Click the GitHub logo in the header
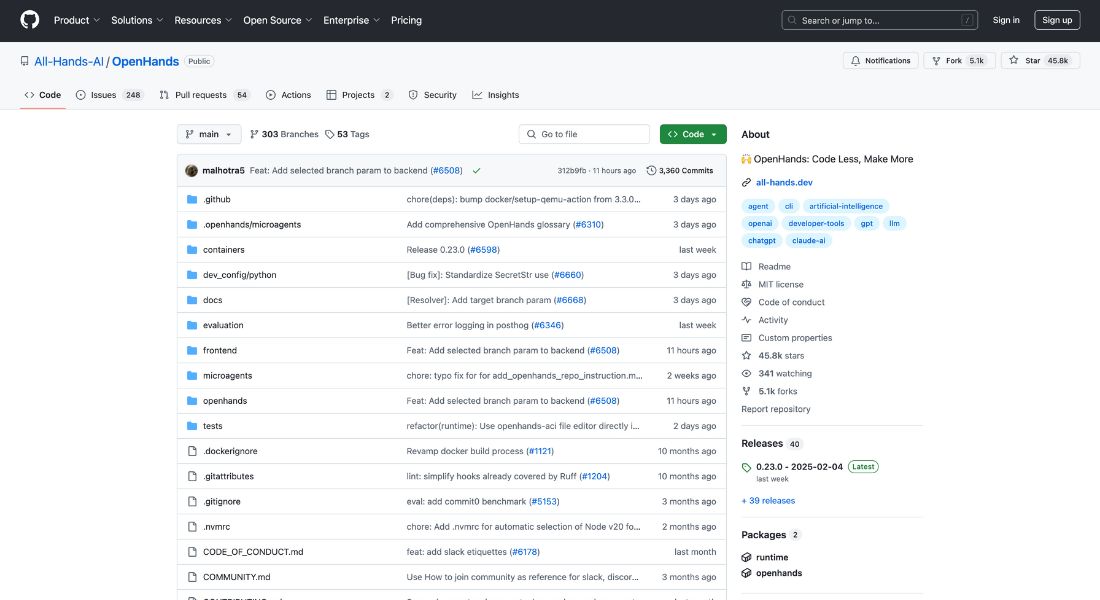 coord(28,20)
